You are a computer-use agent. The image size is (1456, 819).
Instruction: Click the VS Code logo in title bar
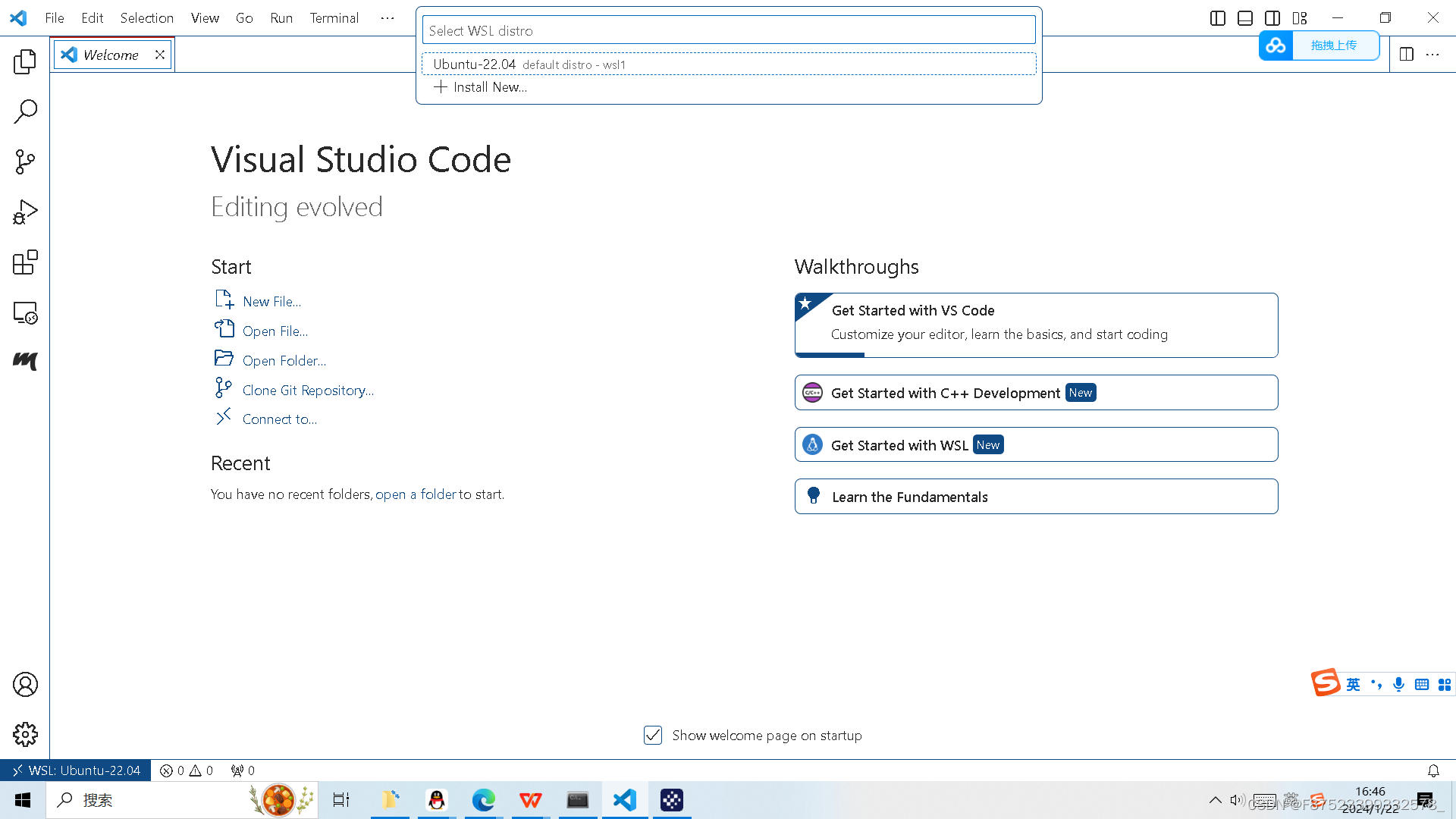(x=18, y=18)
